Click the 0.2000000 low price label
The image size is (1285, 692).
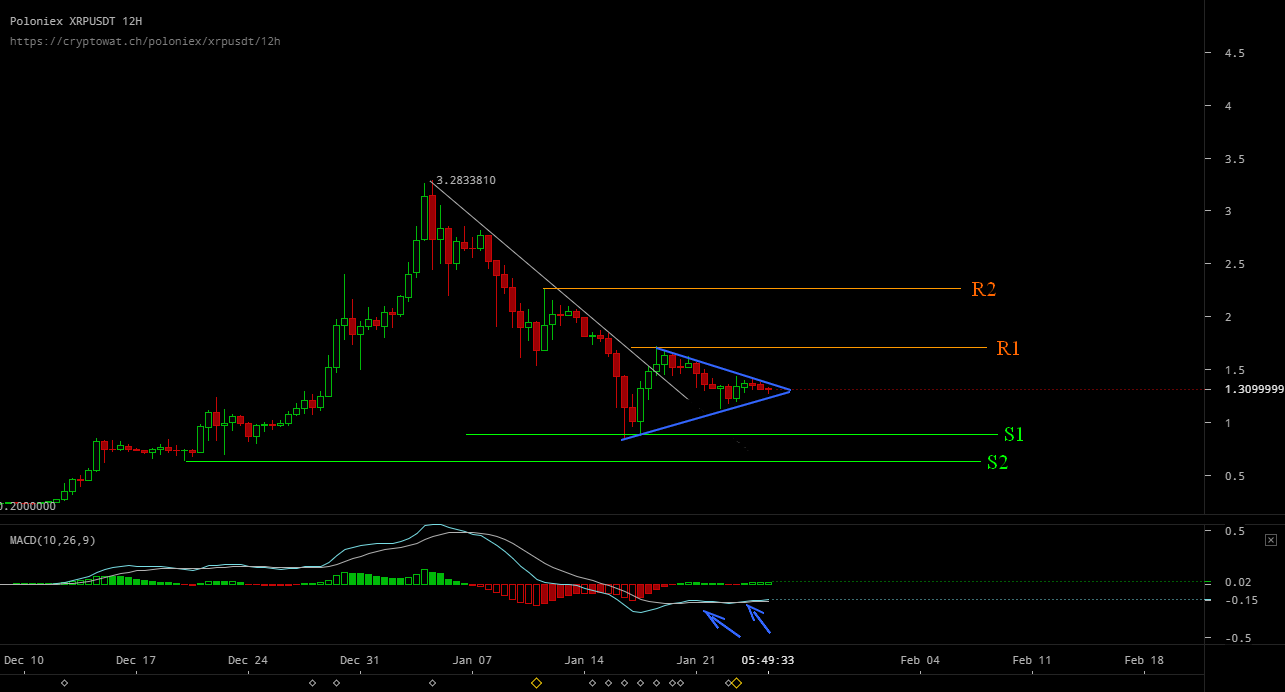click(x=27, y=506)
